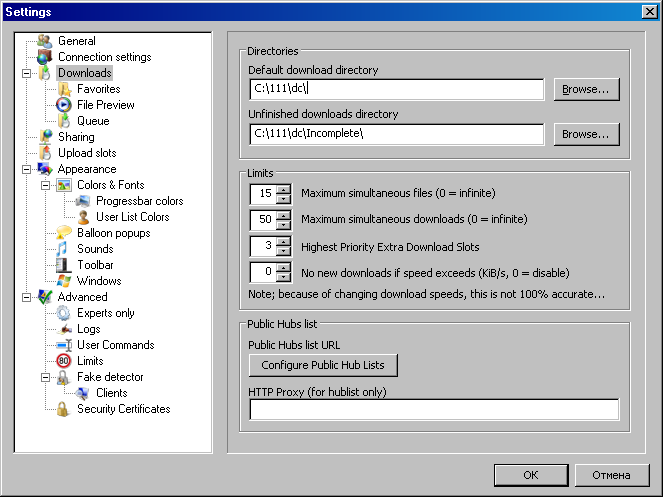Collapse the Downloads tree node
Viewport: 663px width, 497px height.
click(26, 74)
